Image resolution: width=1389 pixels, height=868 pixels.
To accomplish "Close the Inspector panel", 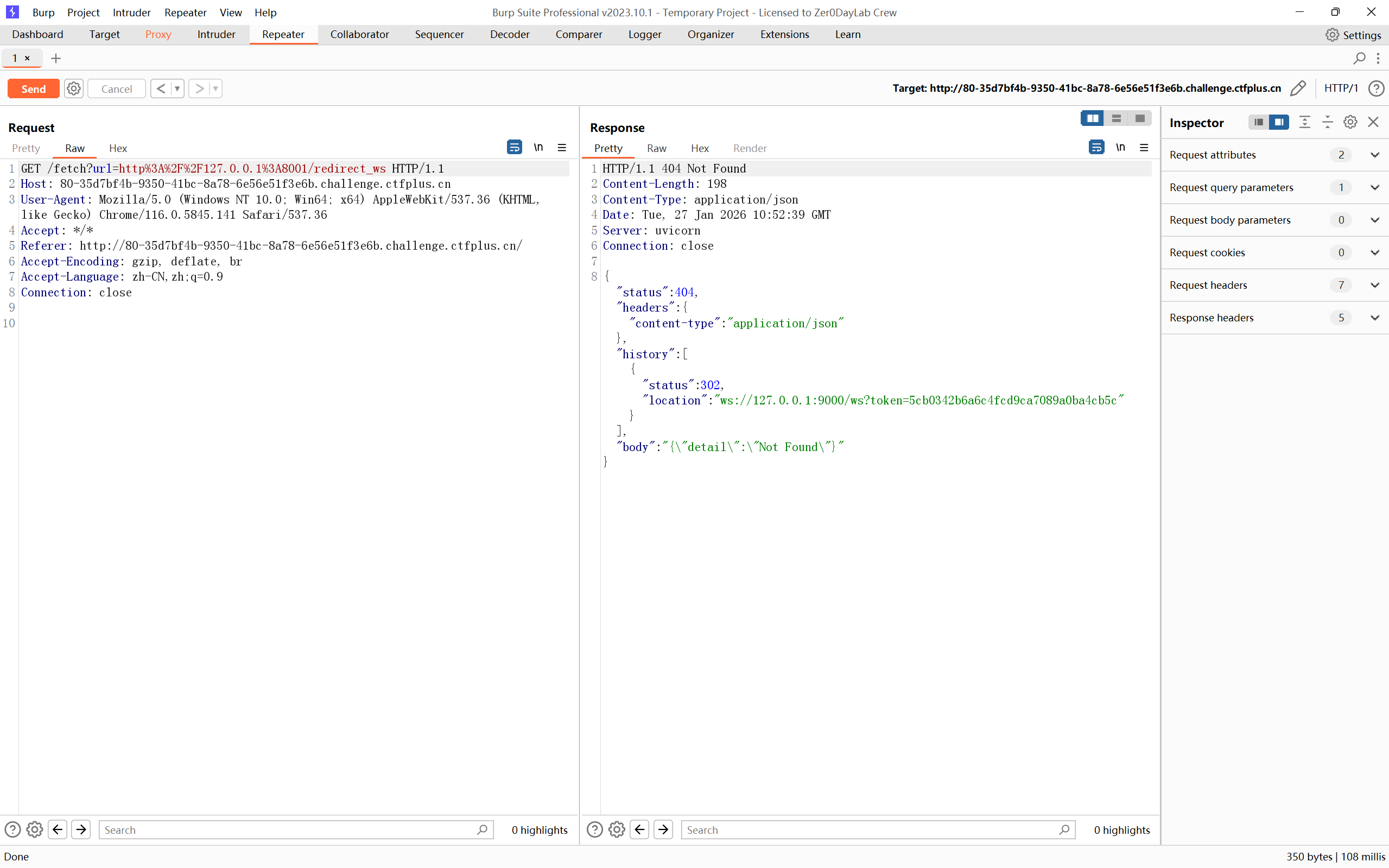I will (1373, 122).
